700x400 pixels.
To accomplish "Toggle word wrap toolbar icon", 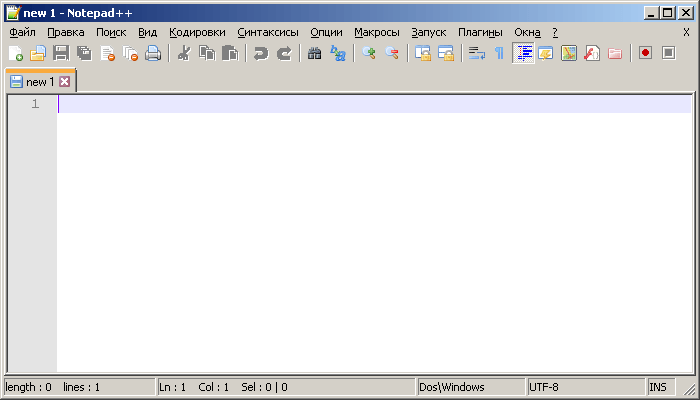I will tap(476, 53).
